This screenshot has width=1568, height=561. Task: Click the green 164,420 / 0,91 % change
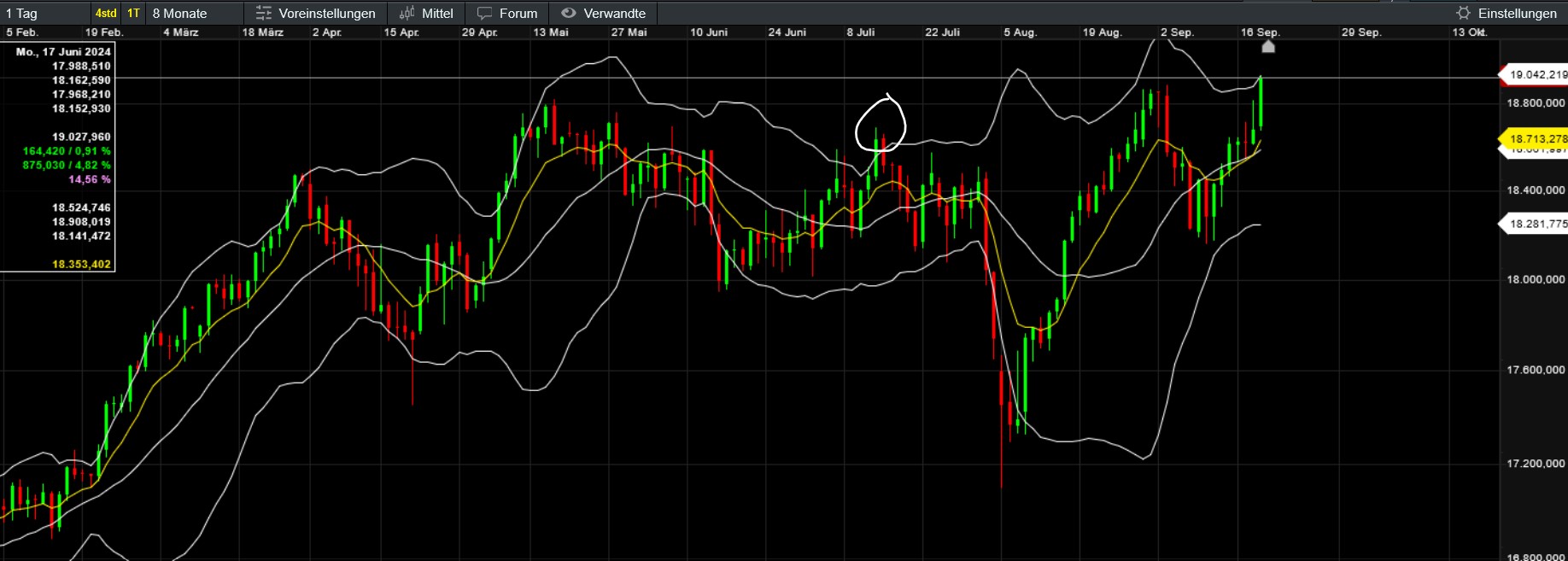click(67, 151)
